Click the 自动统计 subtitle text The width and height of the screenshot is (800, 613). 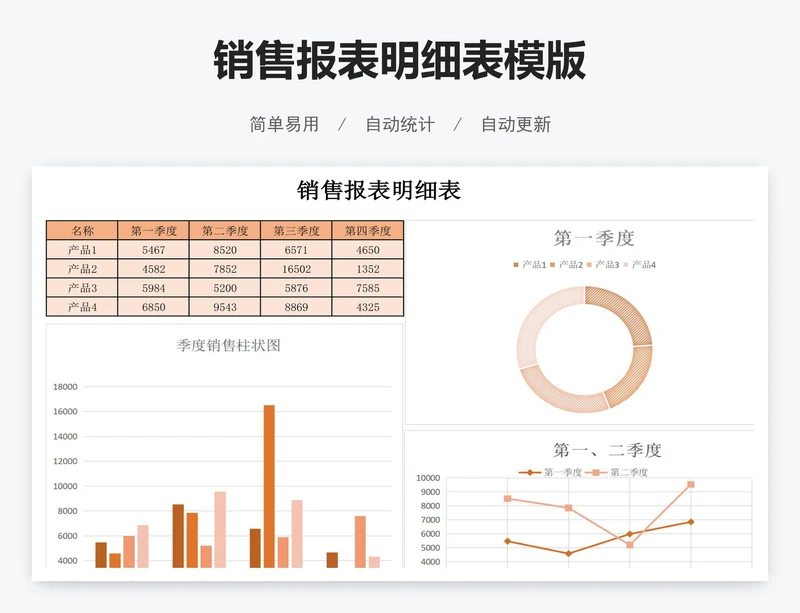400,124
